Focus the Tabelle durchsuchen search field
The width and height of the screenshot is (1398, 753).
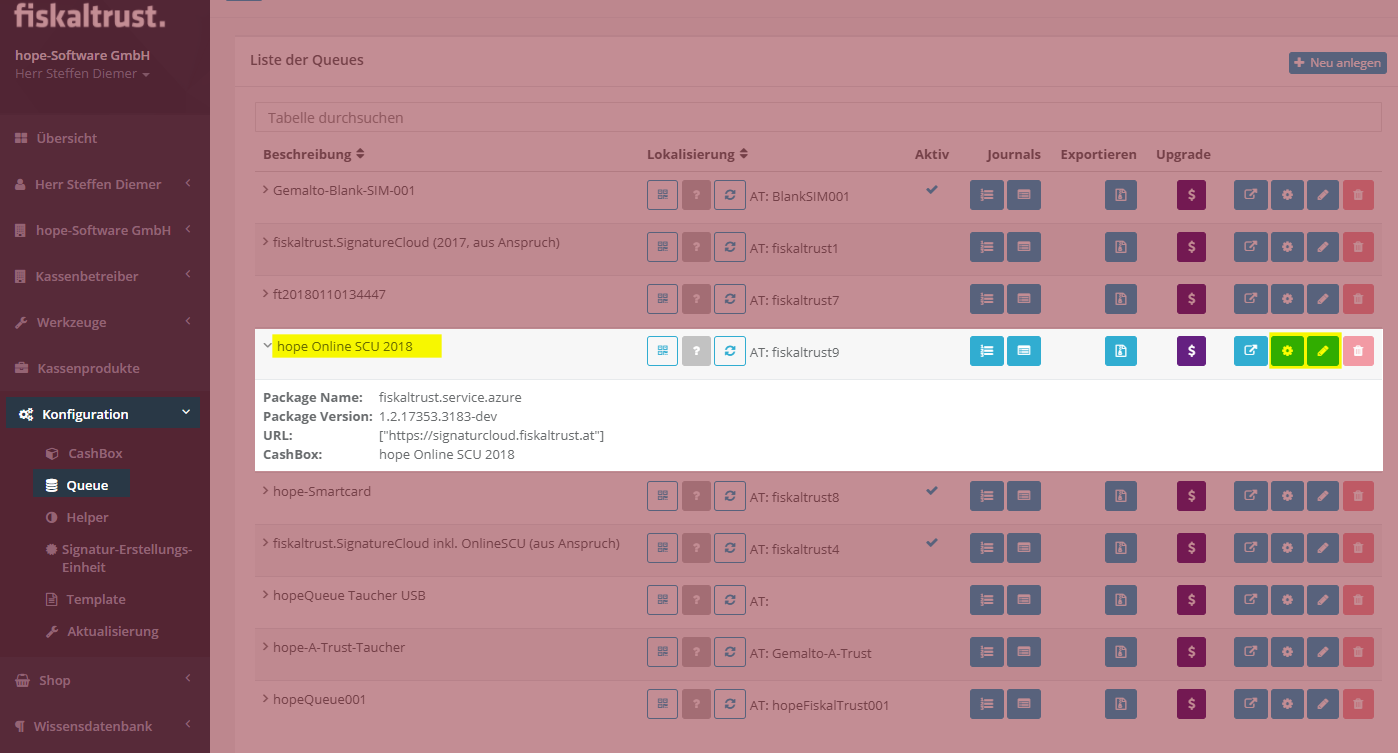(819, 117)
